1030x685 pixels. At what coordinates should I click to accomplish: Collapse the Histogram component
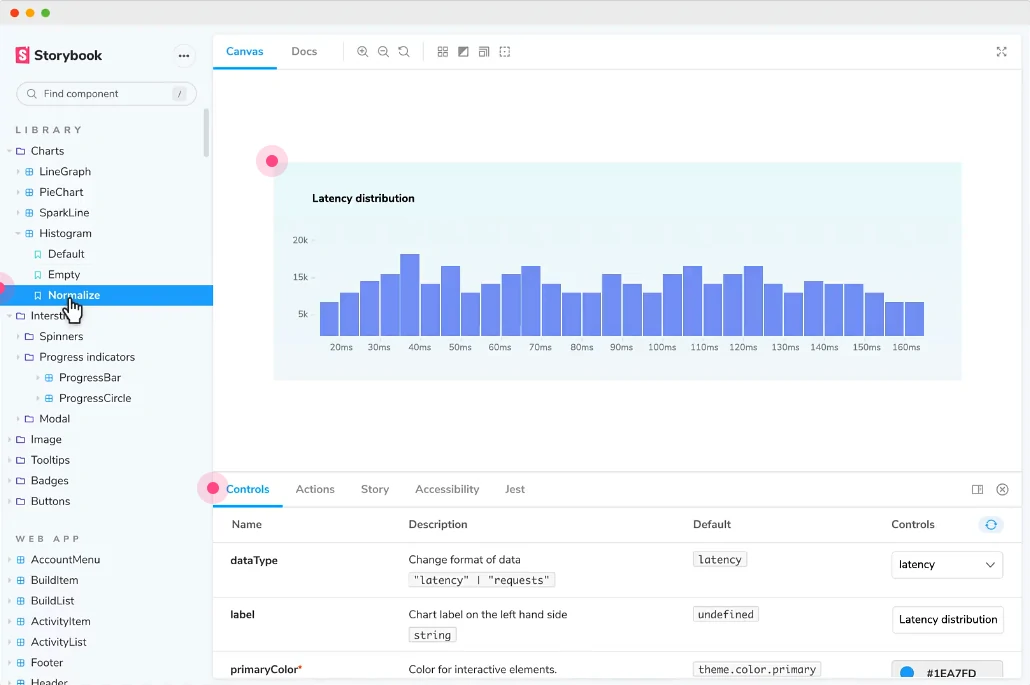(x=65, y=233)
